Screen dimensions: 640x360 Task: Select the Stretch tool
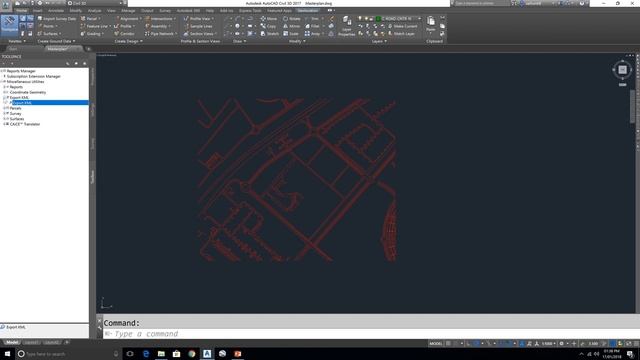270,33
